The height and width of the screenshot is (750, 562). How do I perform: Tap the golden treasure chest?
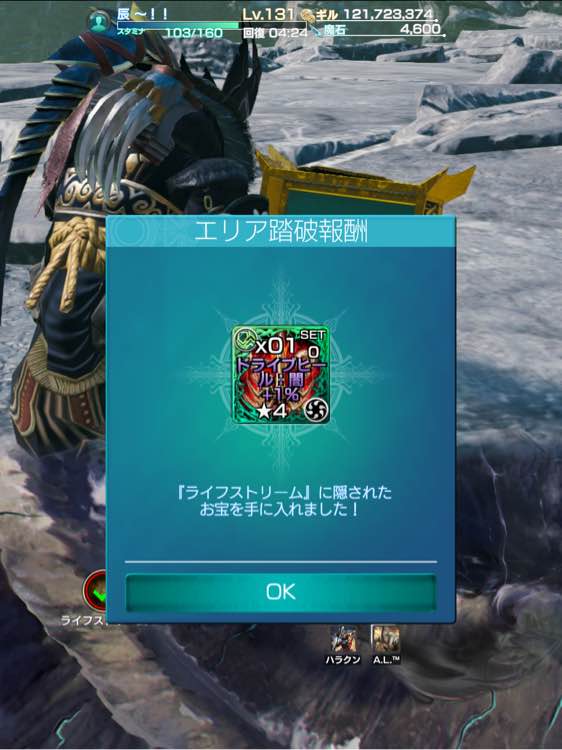click(x=364, y=184)
